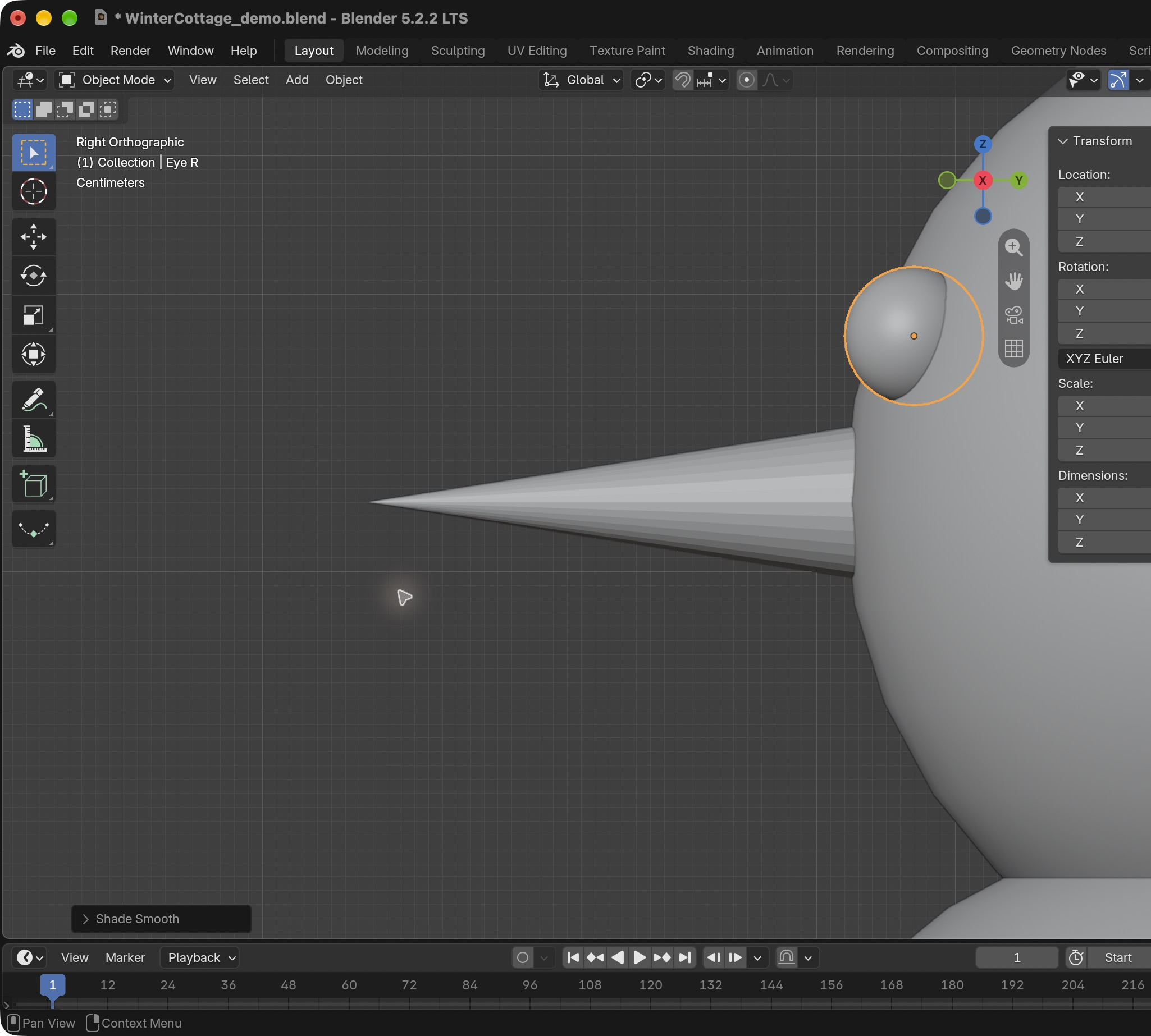Toggle proportional editing button
Image resolution: width=1151 pixels, height=1036 pixels.
746,80
